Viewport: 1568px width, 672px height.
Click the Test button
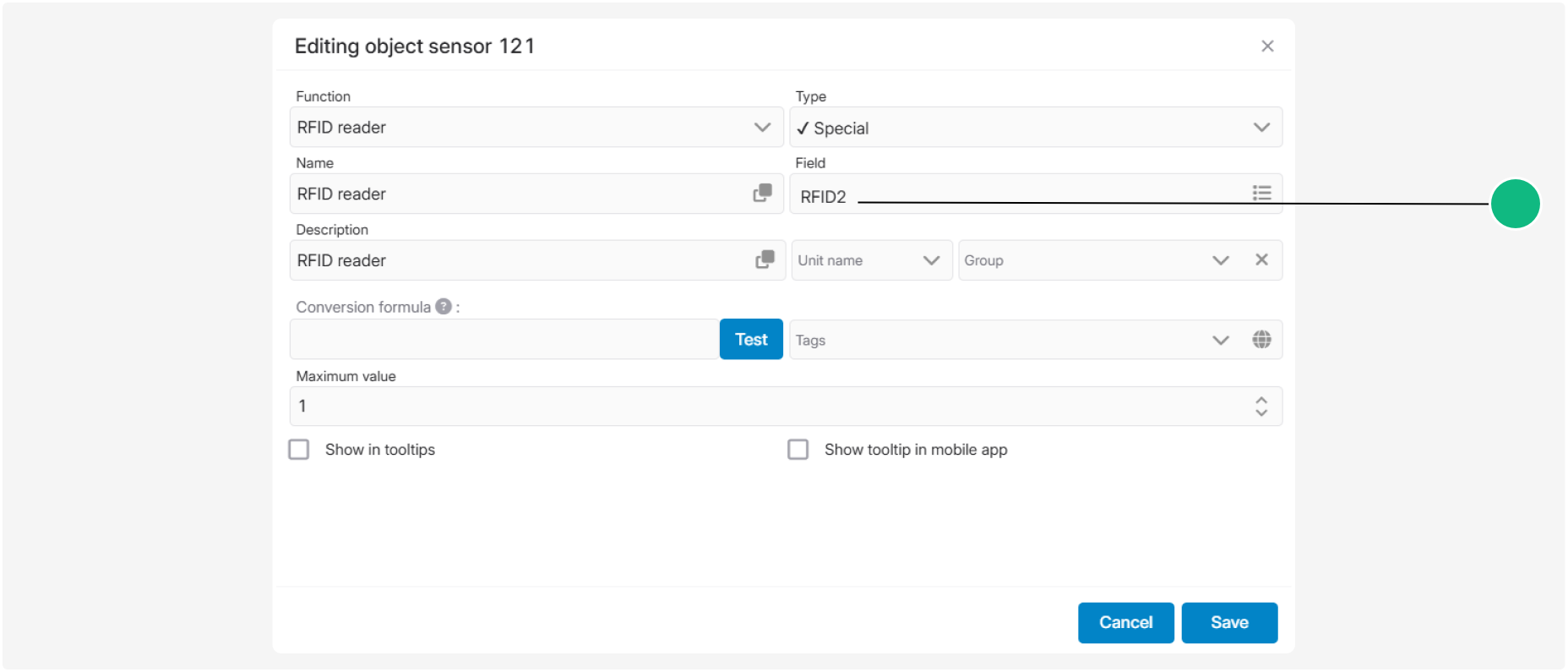pyautogui.click(x=751, y=339)
